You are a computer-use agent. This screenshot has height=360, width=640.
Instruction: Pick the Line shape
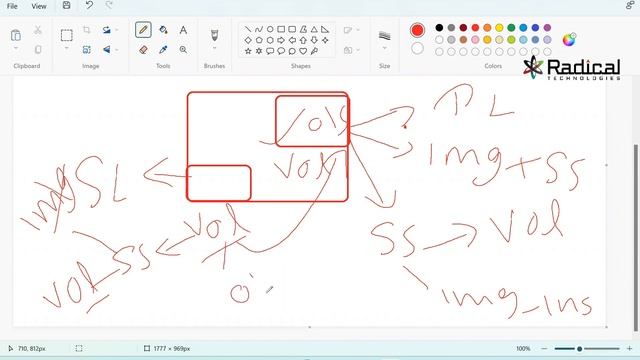pyautogui.click(x=248, y=29)
